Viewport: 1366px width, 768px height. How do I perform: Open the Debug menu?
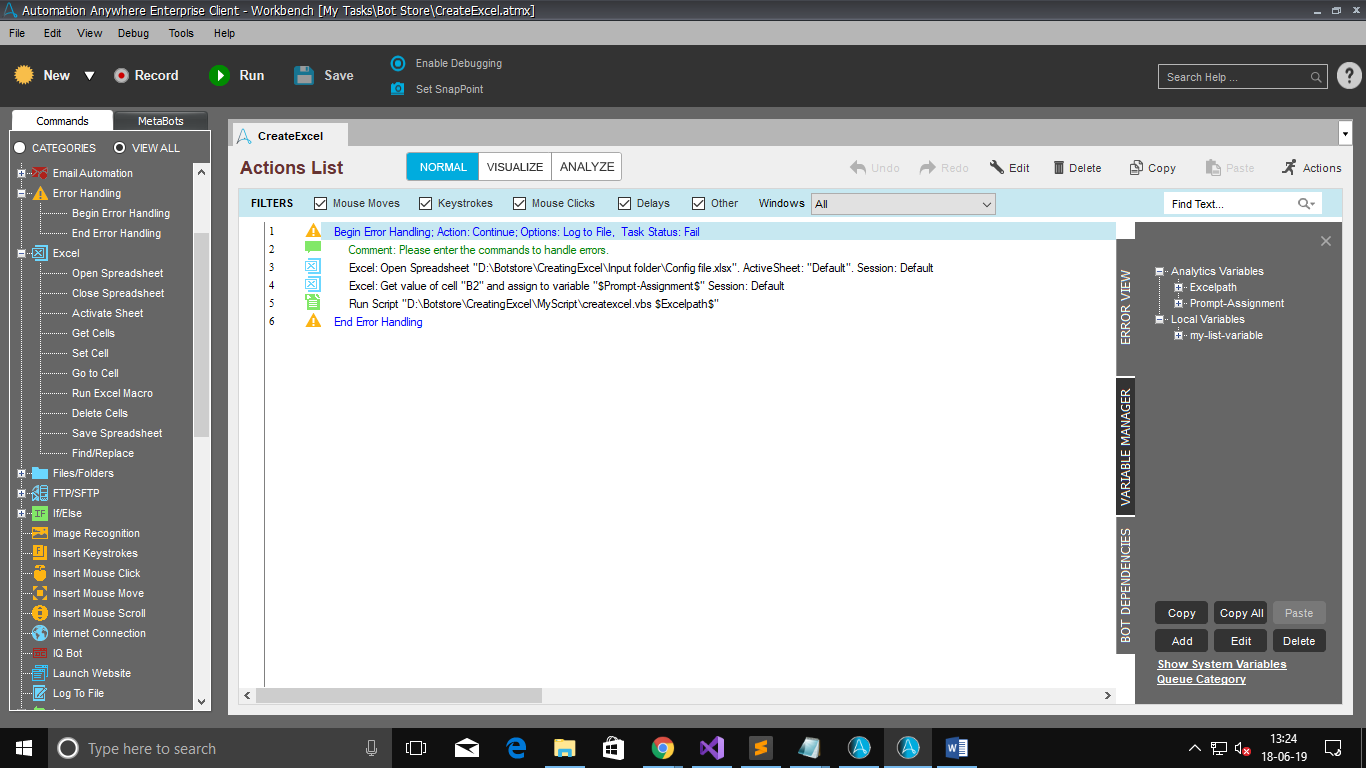click(133, 33)
